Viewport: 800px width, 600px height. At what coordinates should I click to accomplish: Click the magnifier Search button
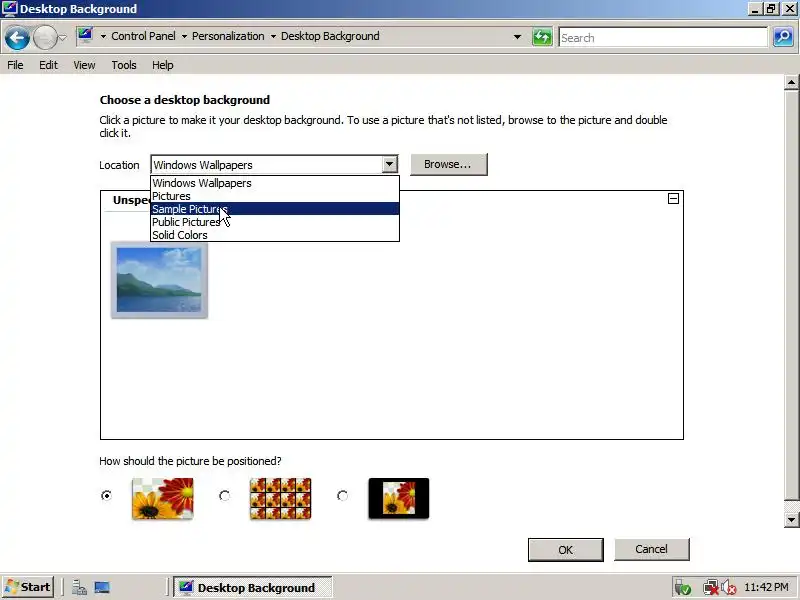click(783, 37)
